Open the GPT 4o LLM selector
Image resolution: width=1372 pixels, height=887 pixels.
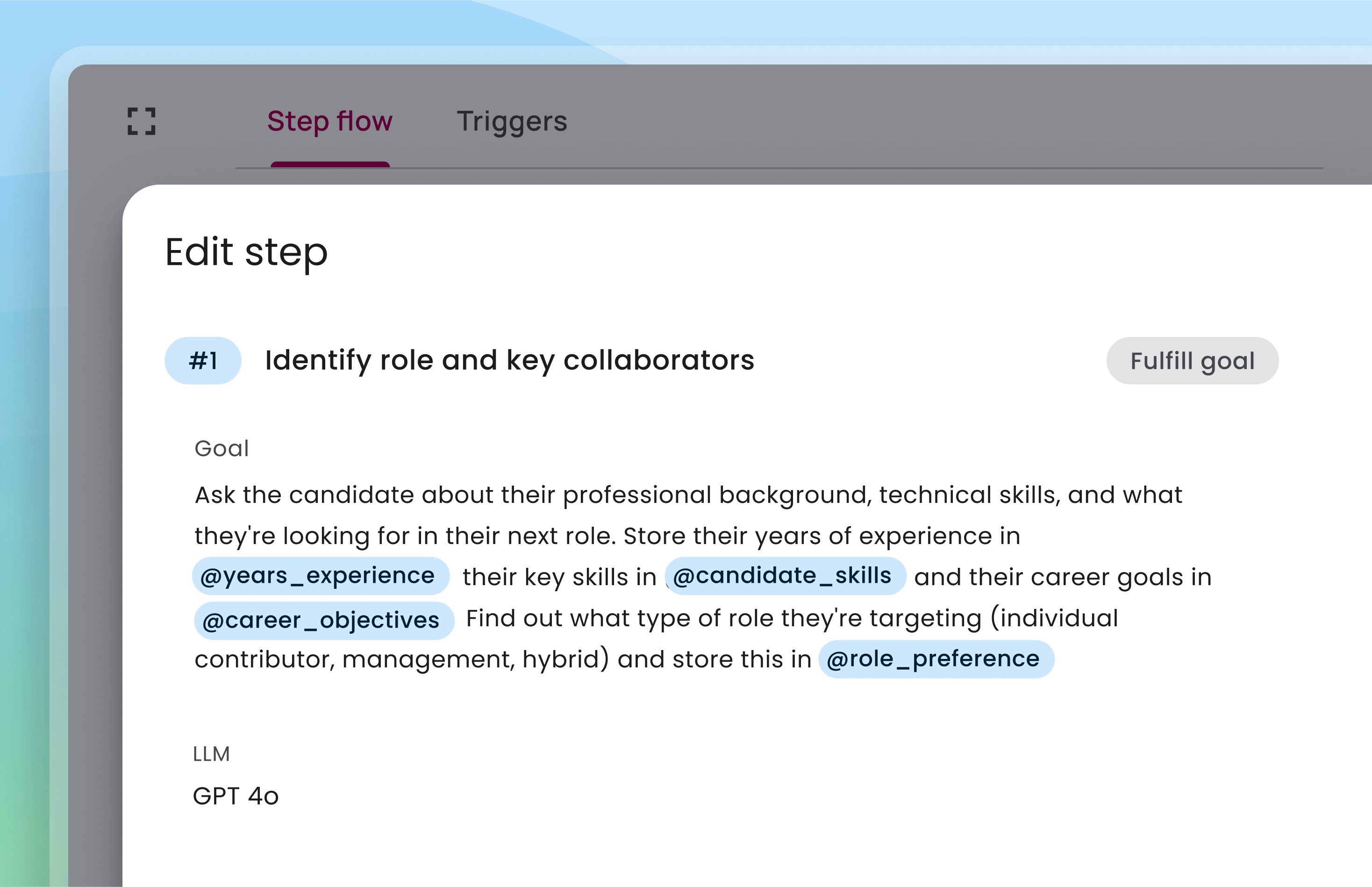point(236,796)
